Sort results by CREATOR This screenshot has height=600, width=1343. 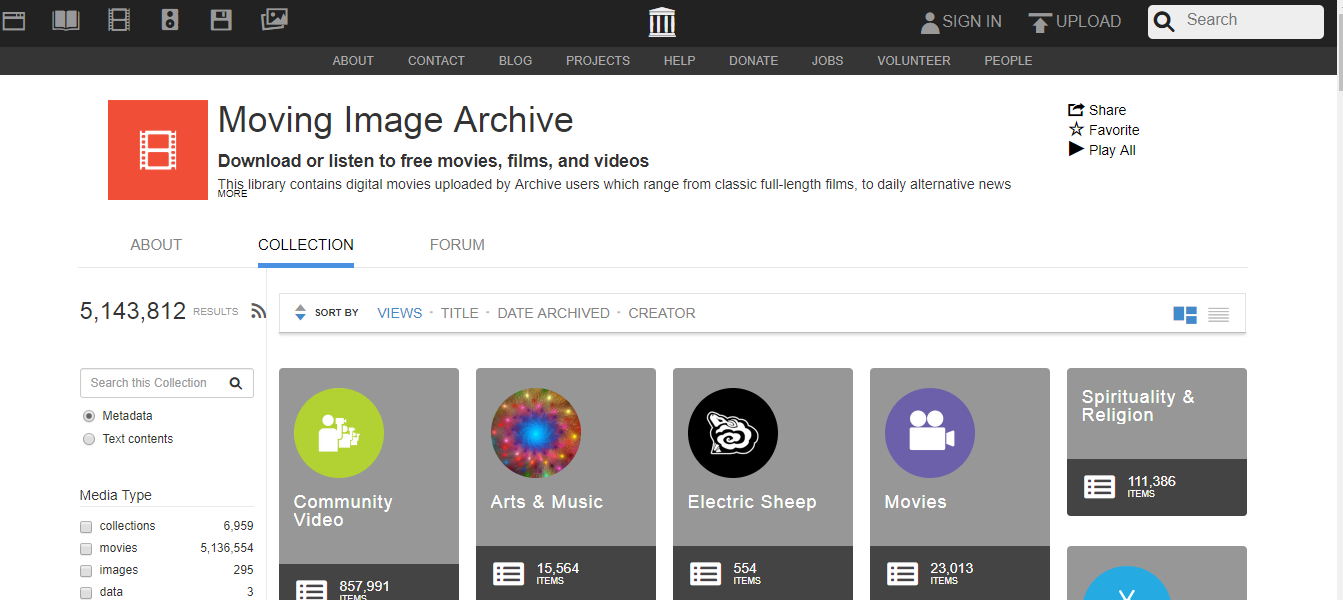coord(662,313)
